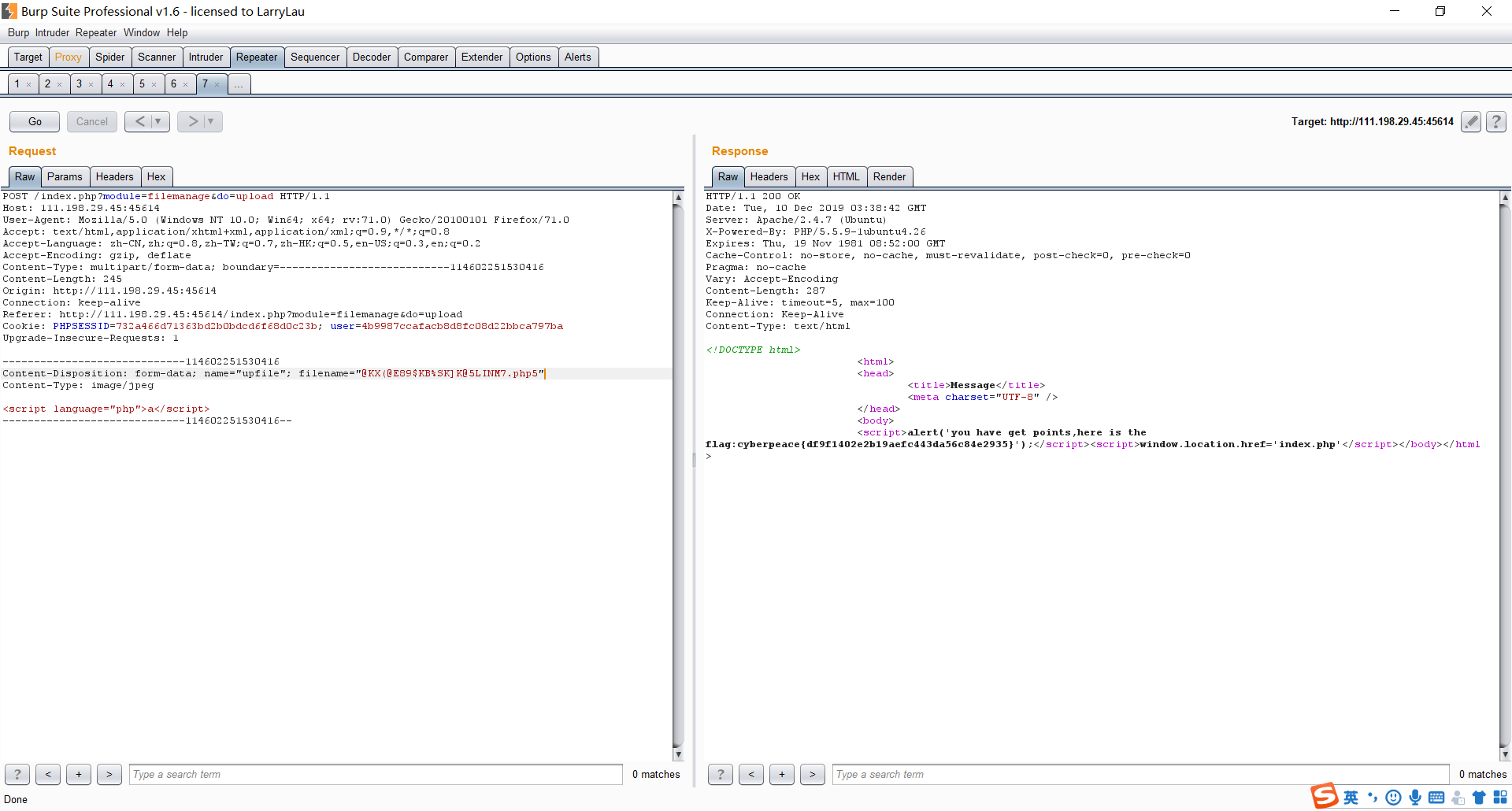Close Repeater tab 5

154,85
